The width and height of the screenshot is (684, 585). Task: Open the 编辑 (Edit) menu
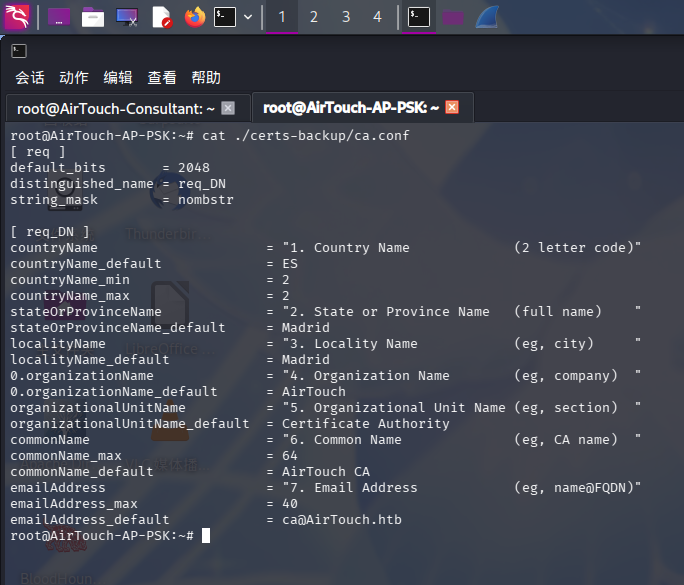118,78
